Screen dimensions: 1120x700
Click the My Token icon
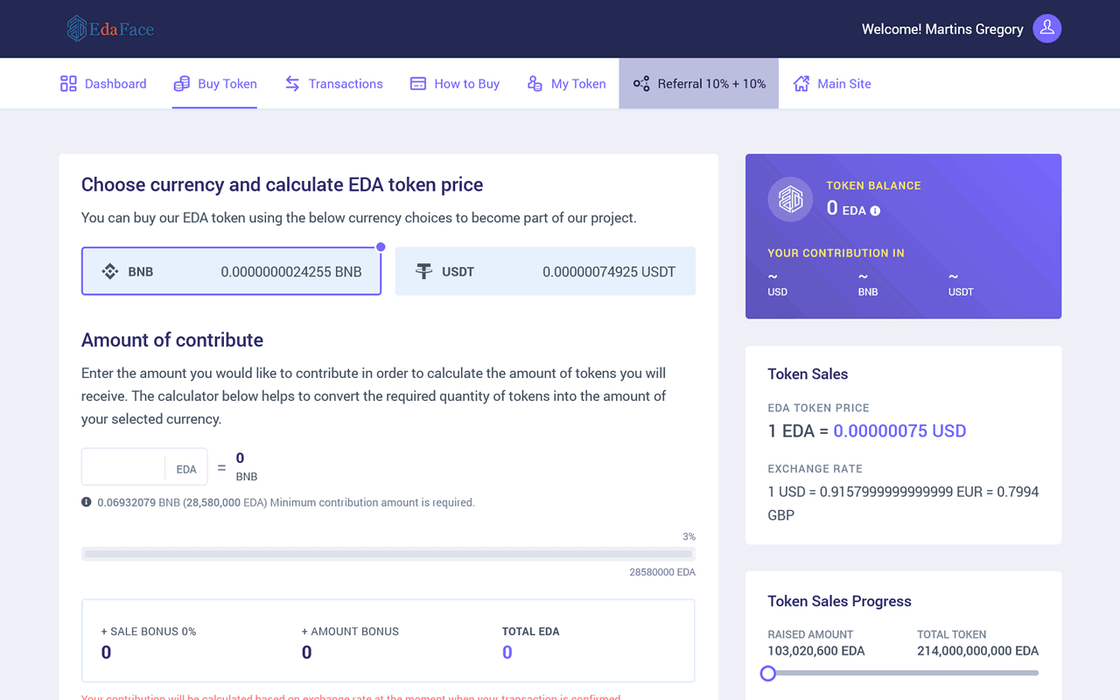pyautogui.click(x=535, y=84)
